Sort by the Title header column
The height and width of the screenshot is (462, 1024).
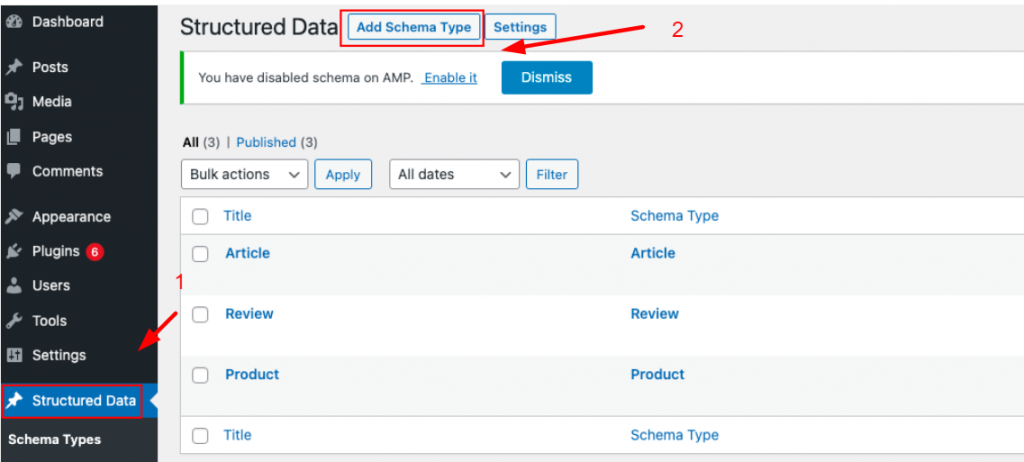[237, 216]
